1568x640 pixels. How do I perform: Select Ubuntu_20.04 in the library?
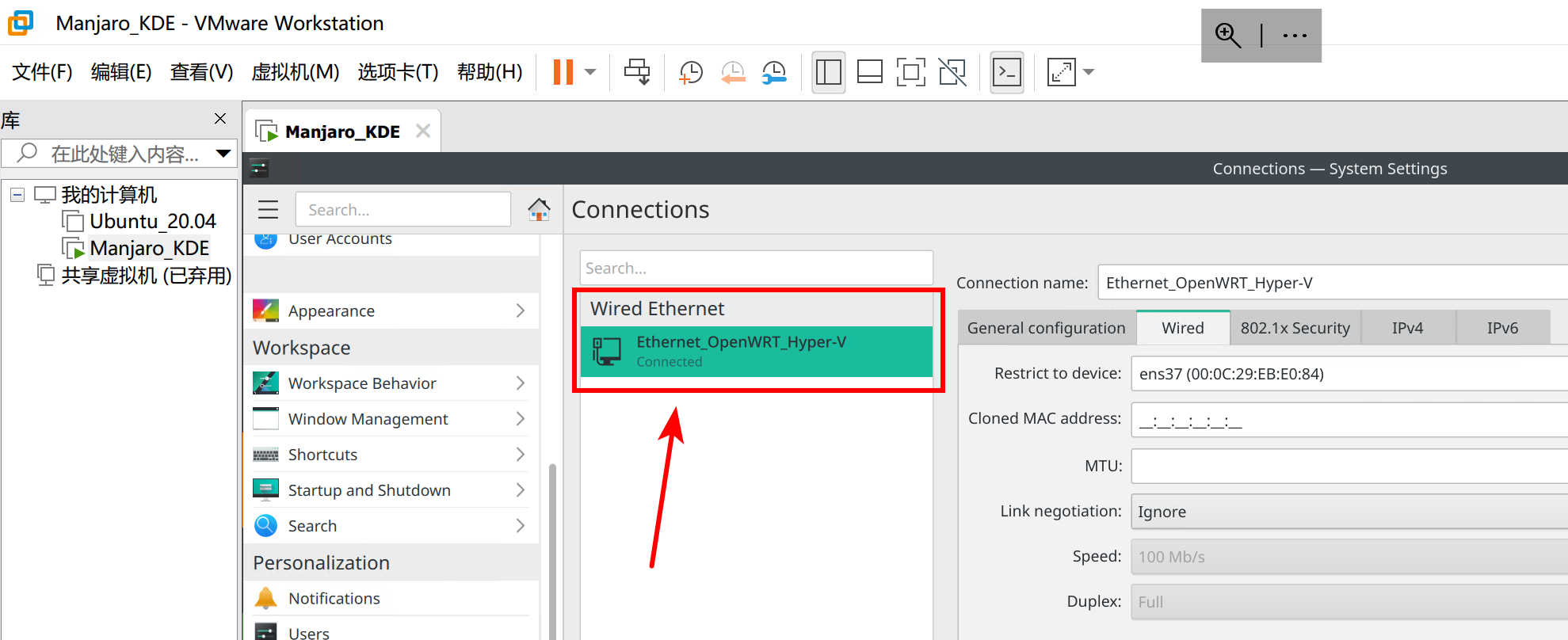tap(152, 221)
